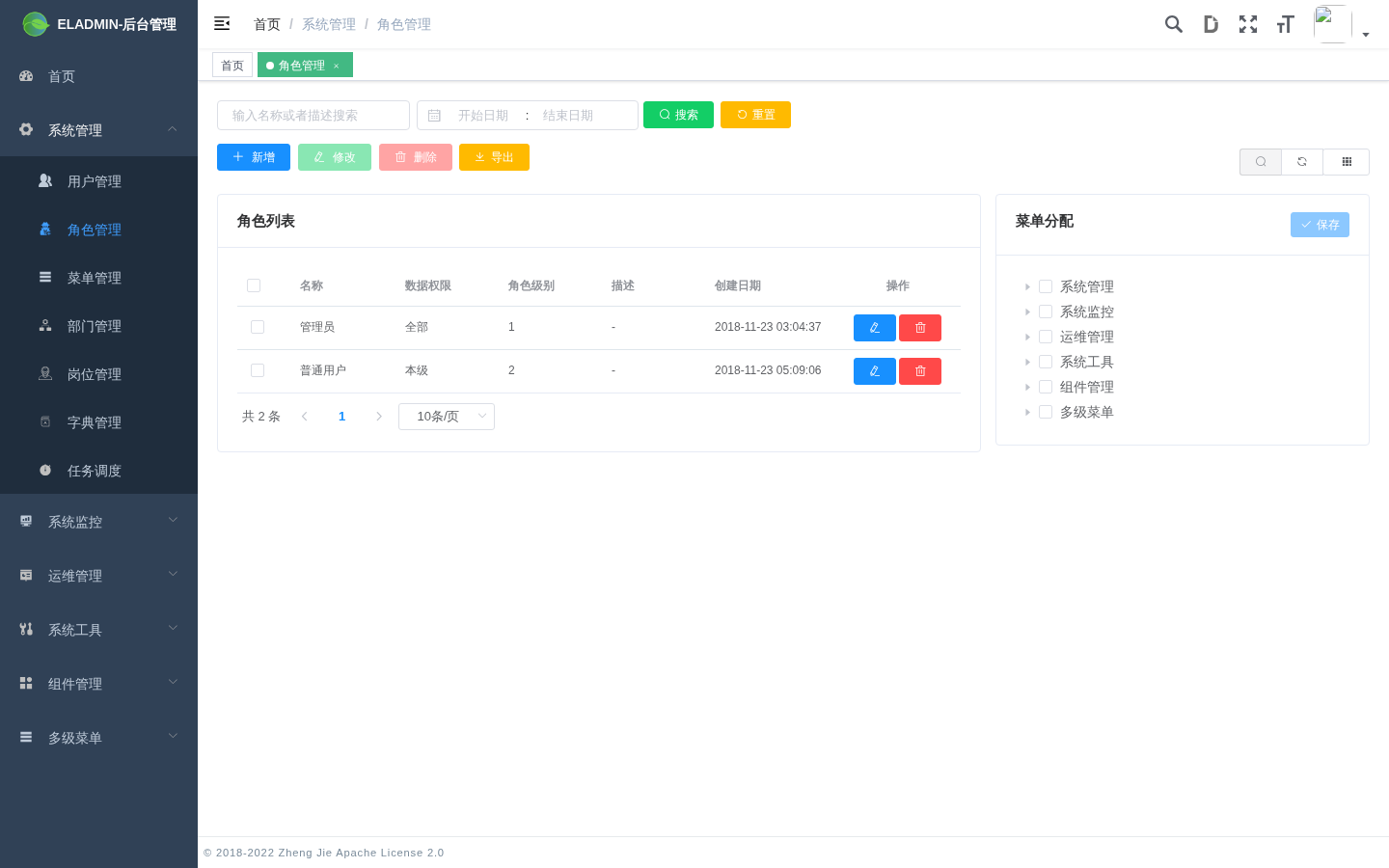Click the 导出 export button
Image resolution: width=1389 pixels, height=868 pixels.
pyautogui.click(x=494, y=157)
